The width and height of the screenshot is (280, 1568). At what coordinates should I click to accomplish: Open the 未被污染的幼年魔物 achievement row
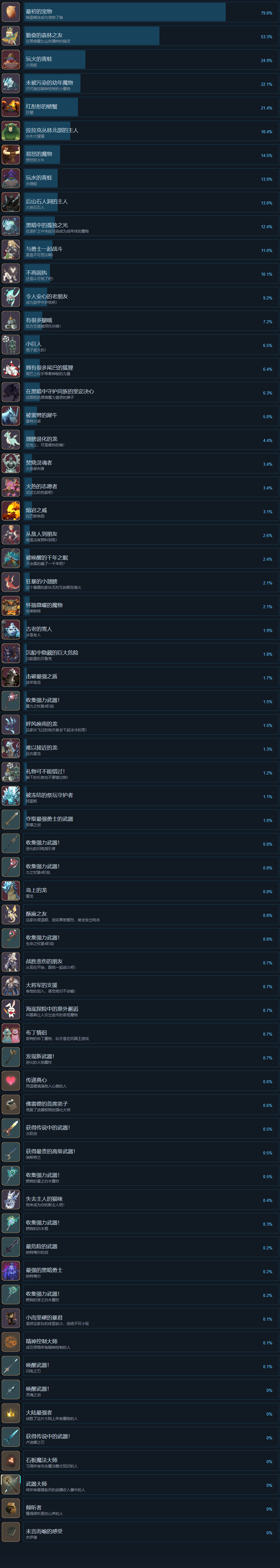point(140,83)
